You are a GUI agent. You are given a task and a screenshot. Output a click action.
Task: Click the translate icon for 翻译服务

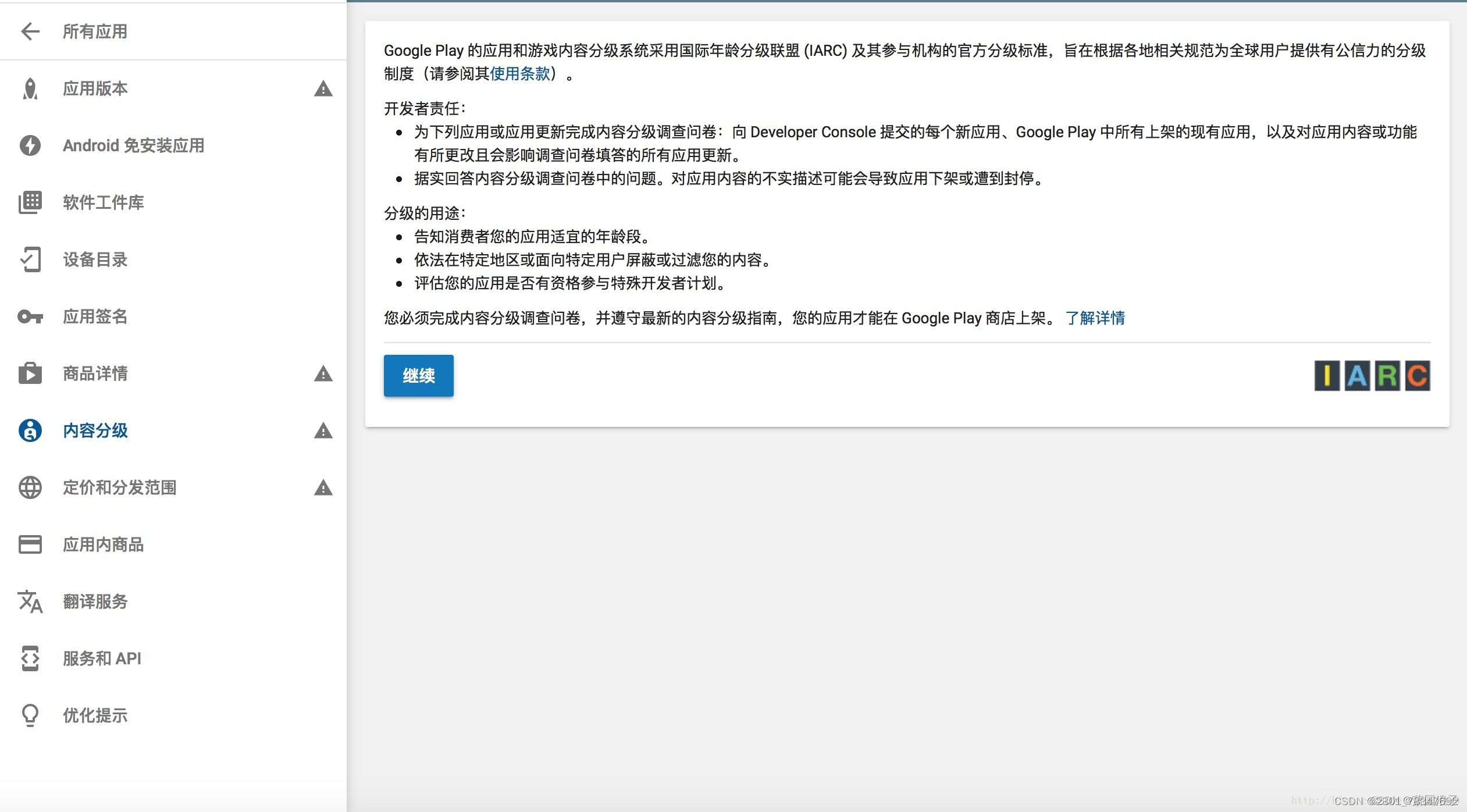coord(30,601)
